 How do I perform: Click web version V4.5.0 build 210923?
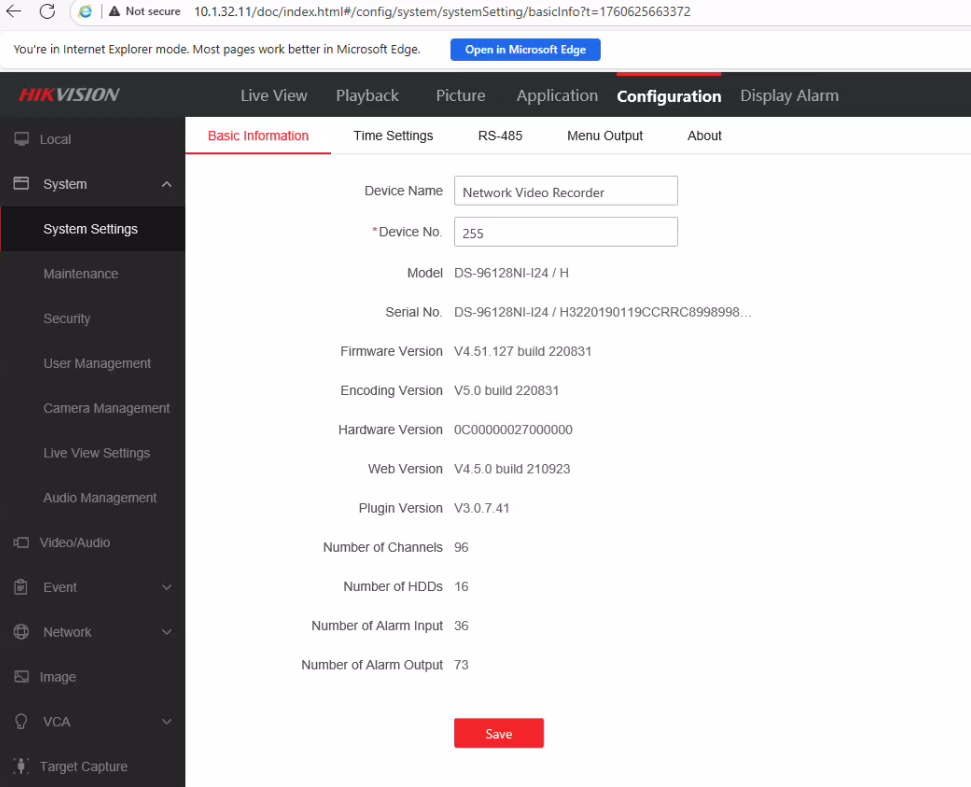[512, 469]
